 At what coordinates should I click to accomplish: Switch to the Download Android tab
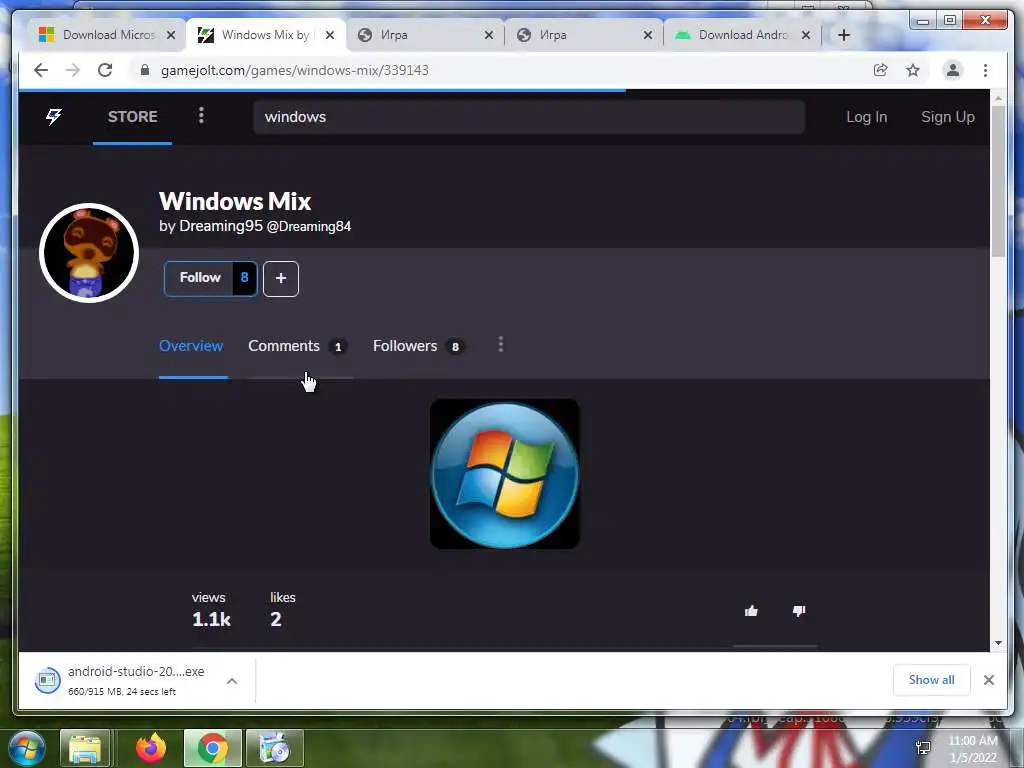pyautogui.click(x=743, y=35)
